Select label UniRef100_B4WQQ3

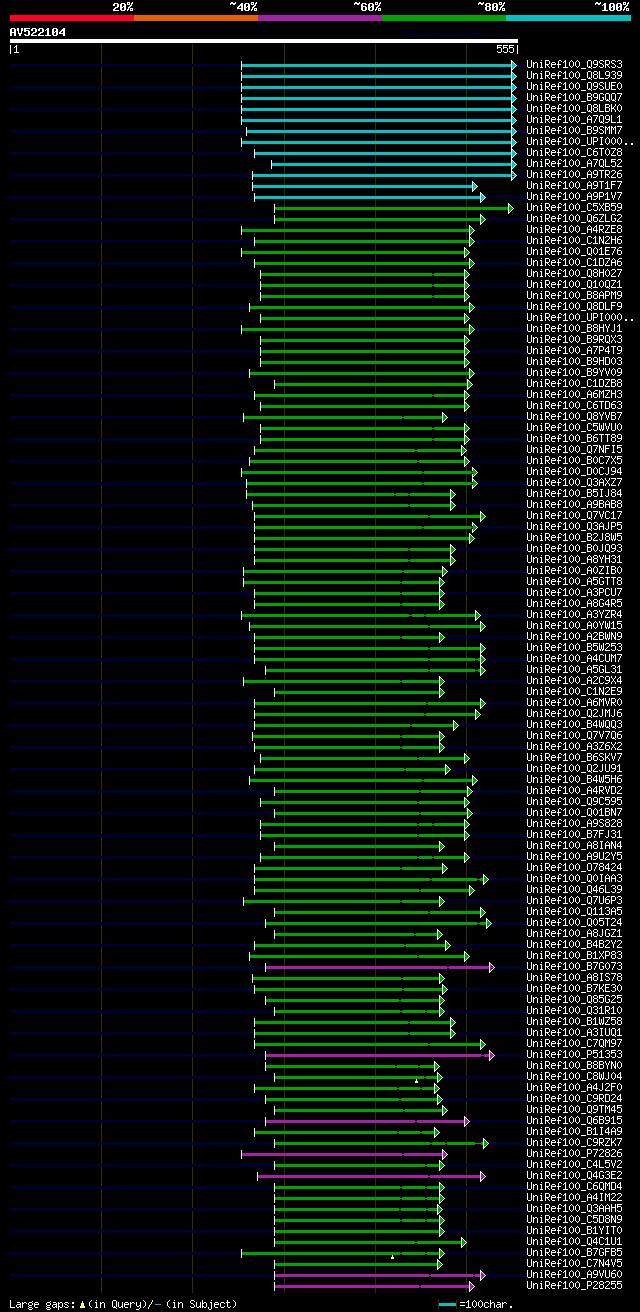click(574, 725)
